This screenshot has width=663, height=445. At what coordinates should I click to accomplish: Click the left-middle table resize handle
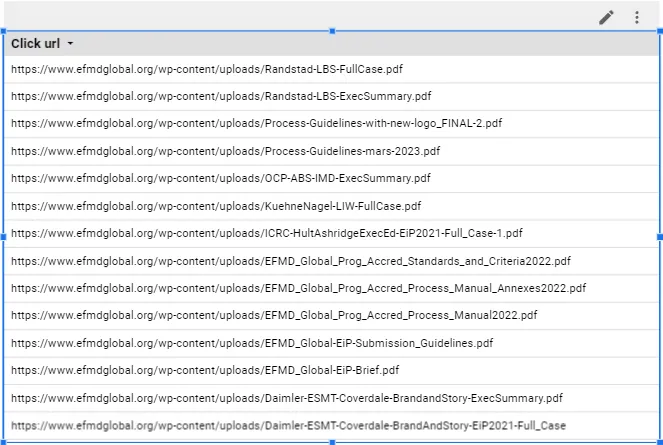pos(3,237)
